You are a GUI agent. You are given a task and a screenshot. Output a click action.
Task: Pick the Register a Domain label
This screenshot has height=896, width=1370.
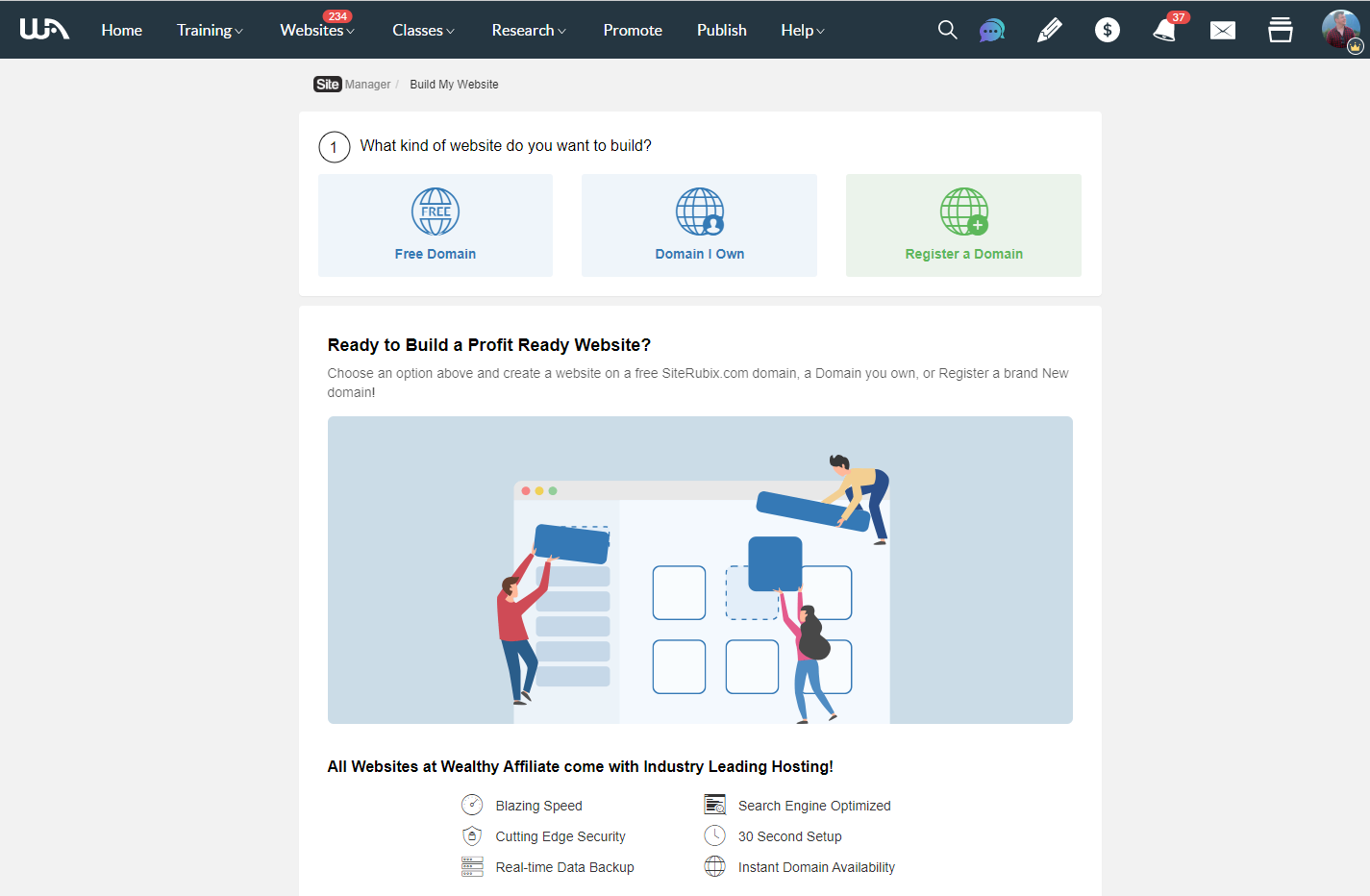point(964,254)
